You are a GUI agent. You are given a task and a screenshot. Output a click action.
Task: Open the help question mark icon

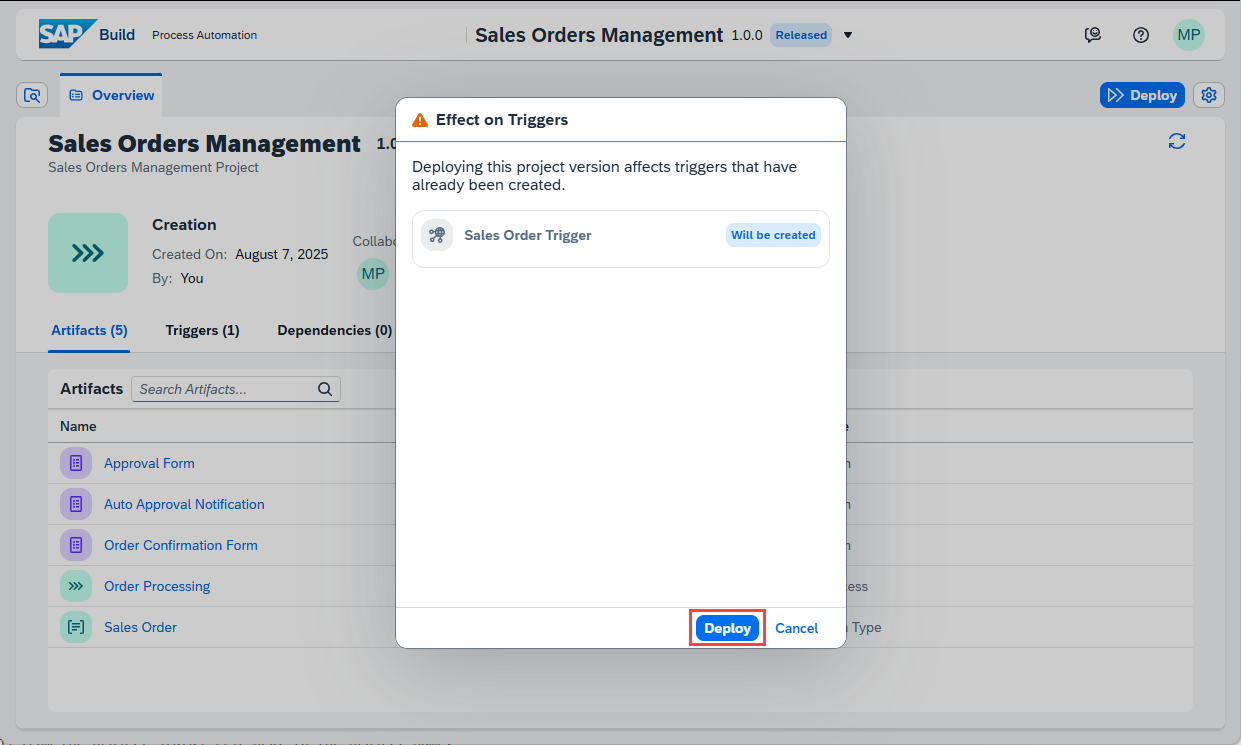click(x=1141, y=35)
